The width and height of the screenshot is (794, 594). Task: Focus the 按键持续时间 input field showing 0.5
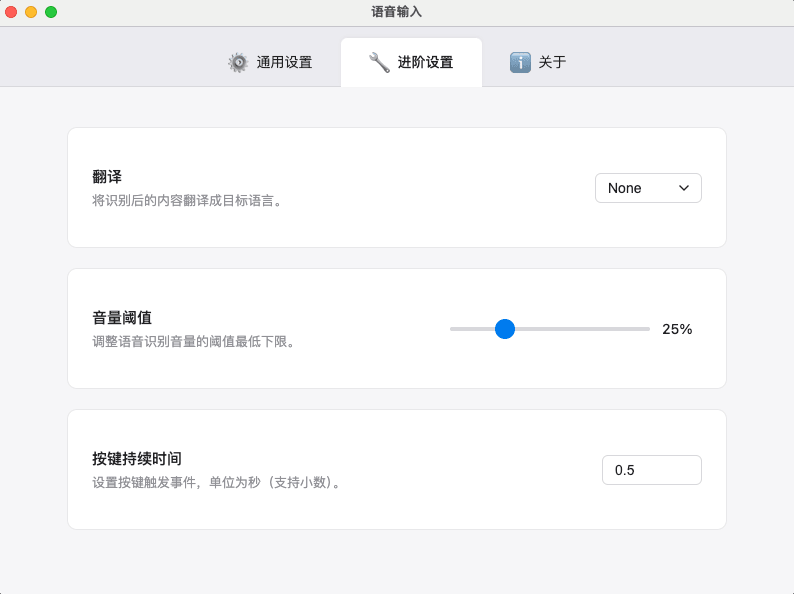coord(651,470)
